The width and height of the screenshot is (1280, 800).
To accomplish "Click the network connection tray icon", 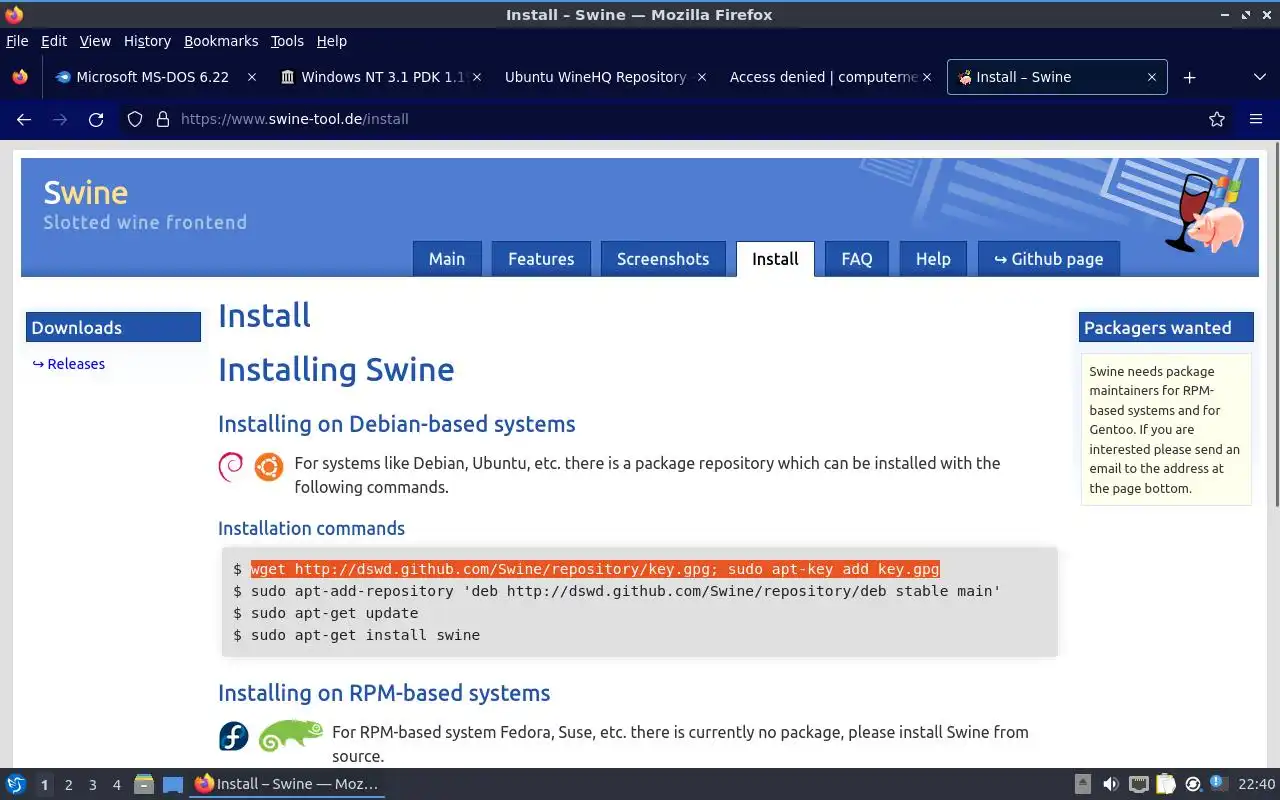I will pyautogui.click(x=1138, y=784).
